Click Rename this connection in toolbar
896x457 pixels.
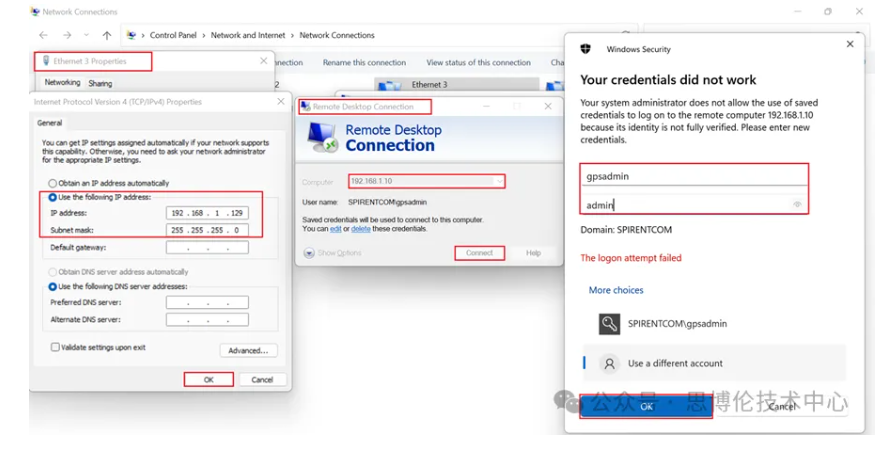(364, 62)
